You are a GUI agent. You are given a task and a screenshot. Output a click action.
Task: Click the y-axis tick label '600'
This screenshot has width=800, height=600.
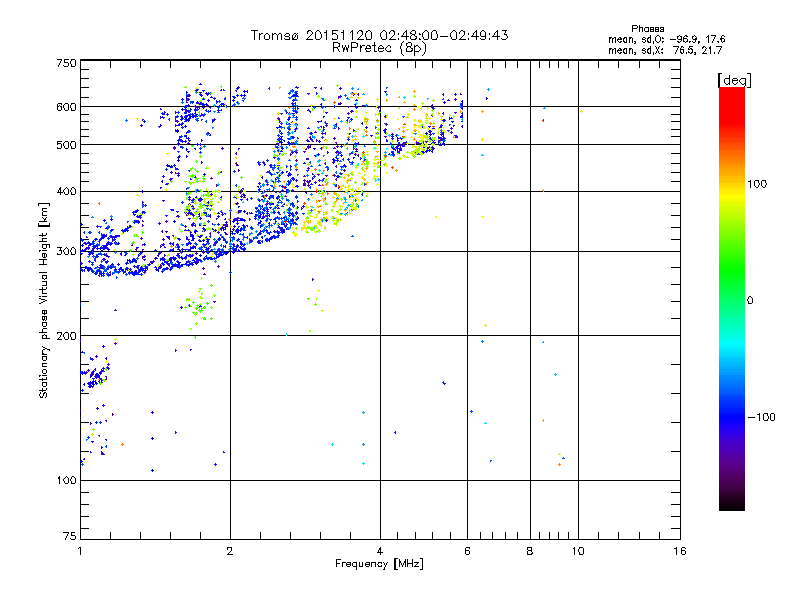[66, 107]
